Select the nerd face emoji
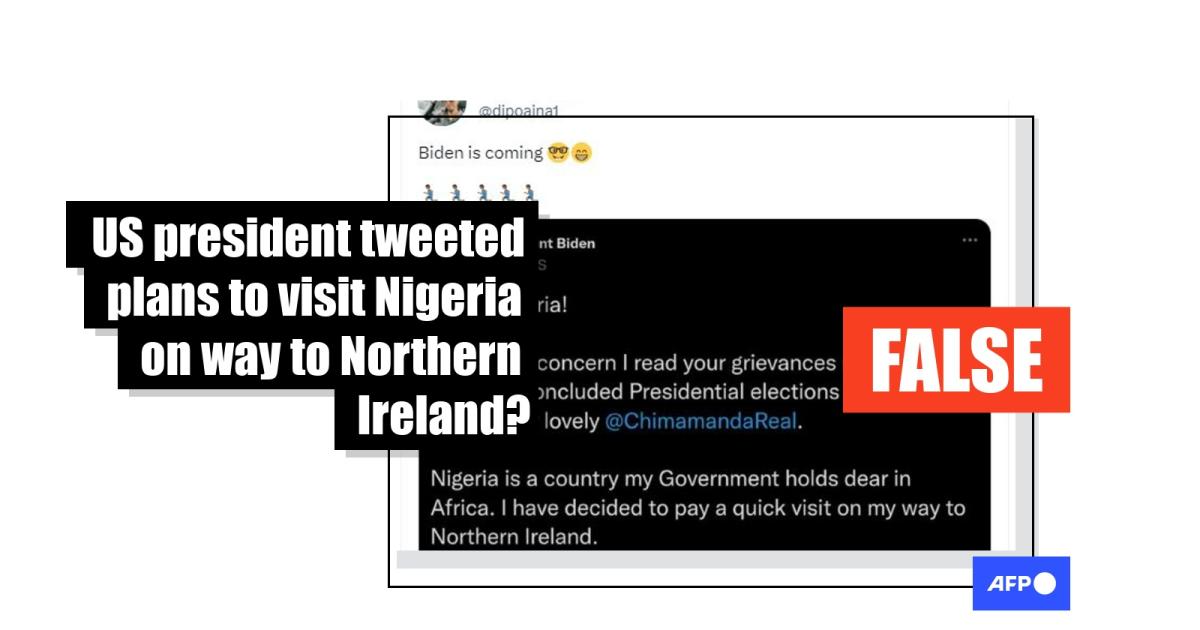The height and width of the screenshot is (630, 1200). pos(558,153)
